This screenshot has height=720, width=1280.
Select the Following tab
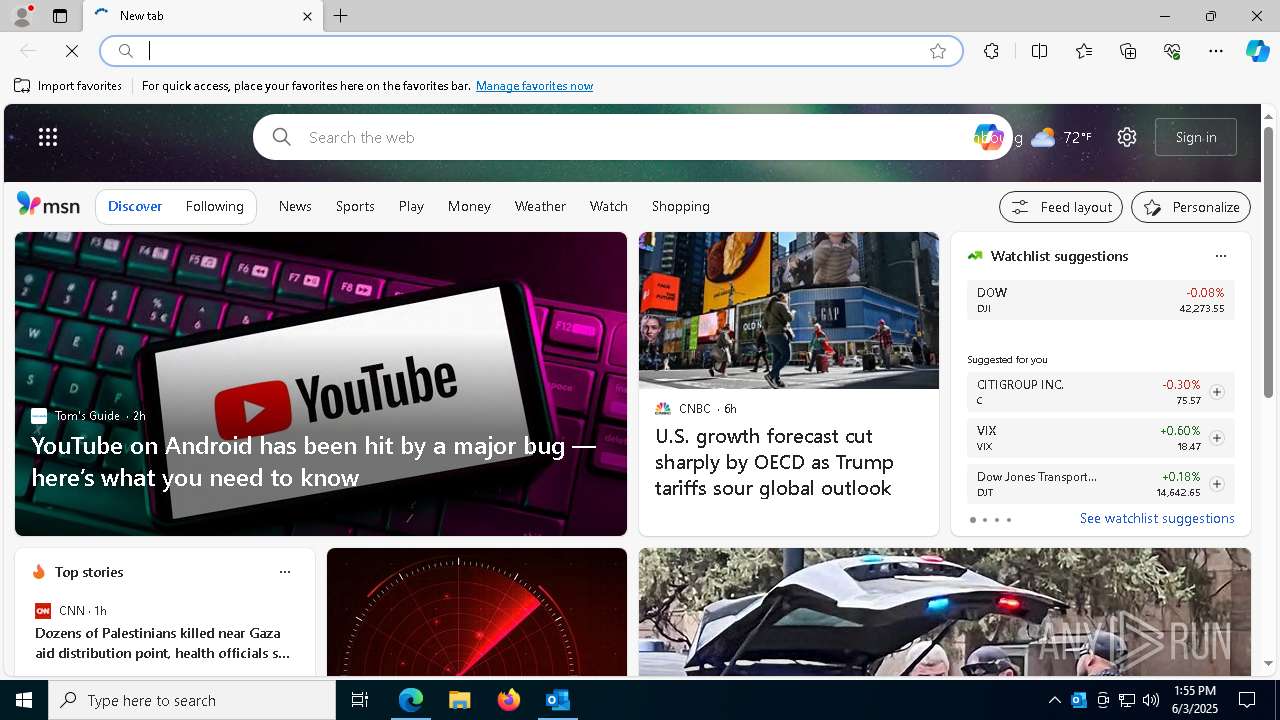click(215, 206)
